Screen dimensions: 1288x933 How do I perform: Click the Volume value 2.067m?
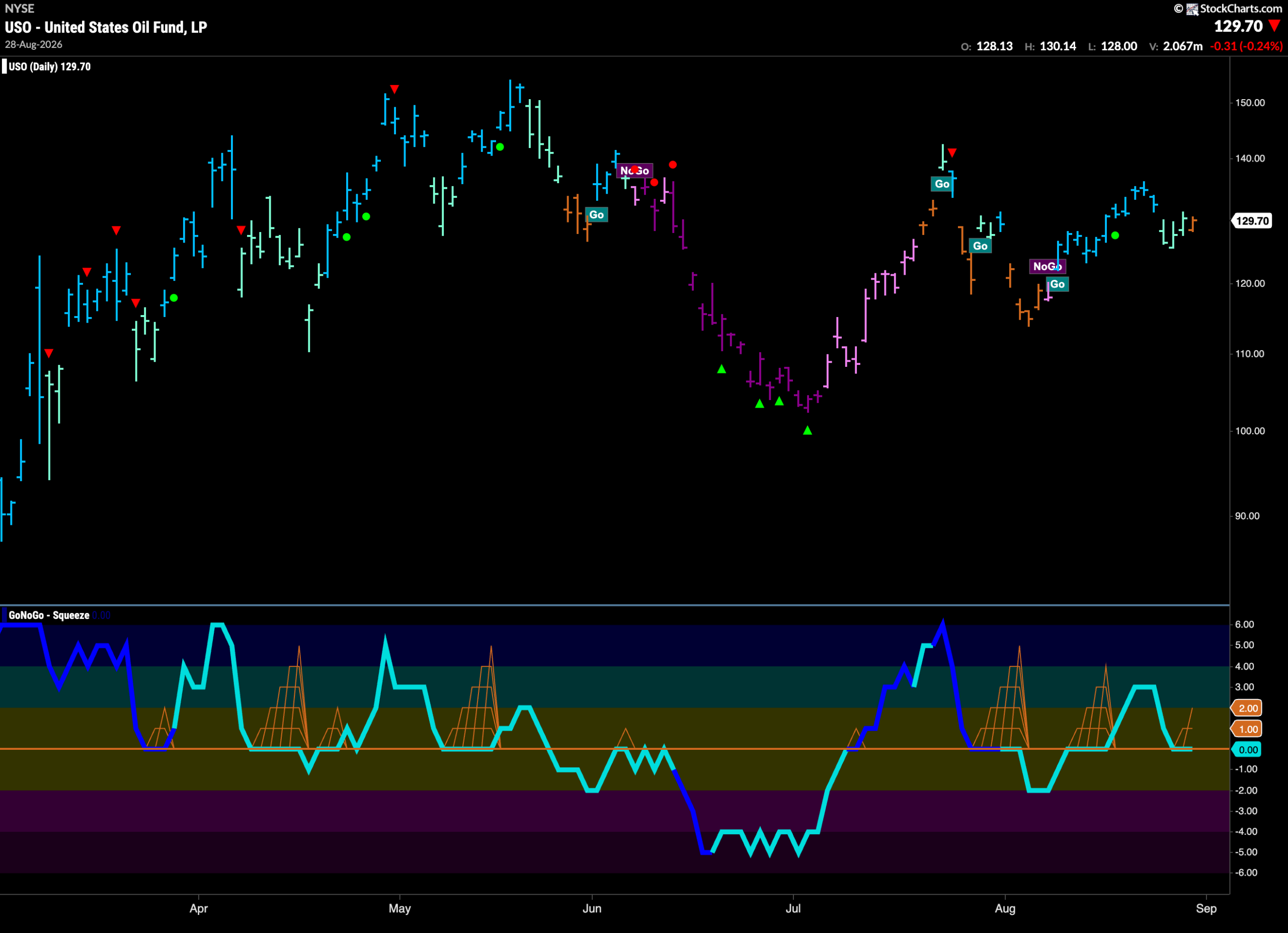(1182, 46)
